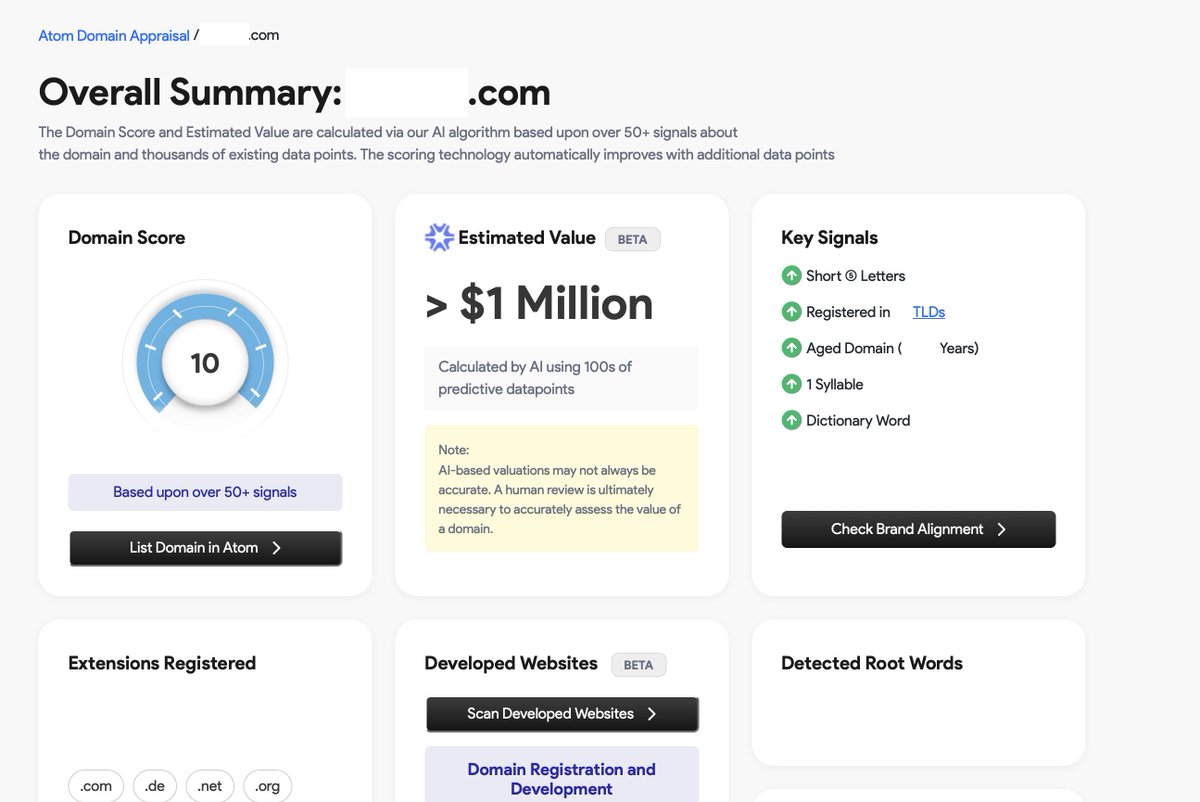Click the Extensions Registered heading
This screenshot has width=1200, height=802.
click(162, 663)
